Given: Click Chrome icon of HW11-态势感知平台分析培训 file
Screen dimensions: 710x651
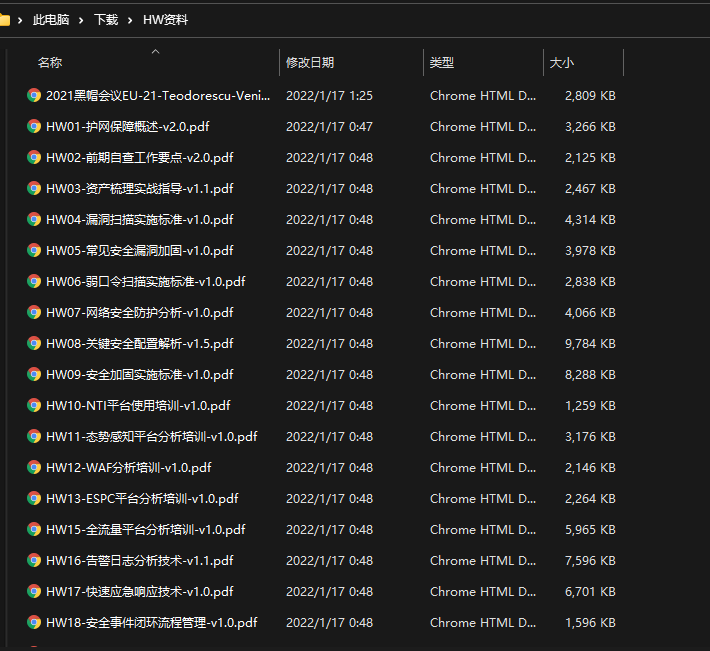Looking at the screenshot, I should click(x=34, y=436).
